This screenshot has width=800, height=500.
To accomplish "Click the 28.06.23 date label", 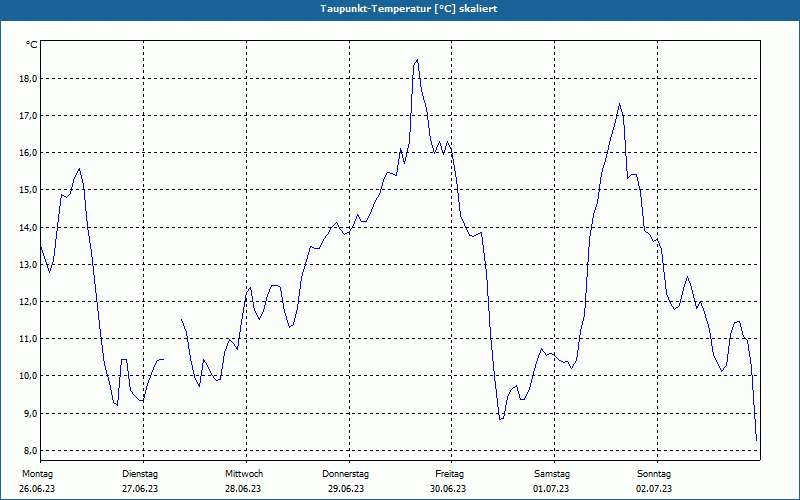I will point(243,489).
